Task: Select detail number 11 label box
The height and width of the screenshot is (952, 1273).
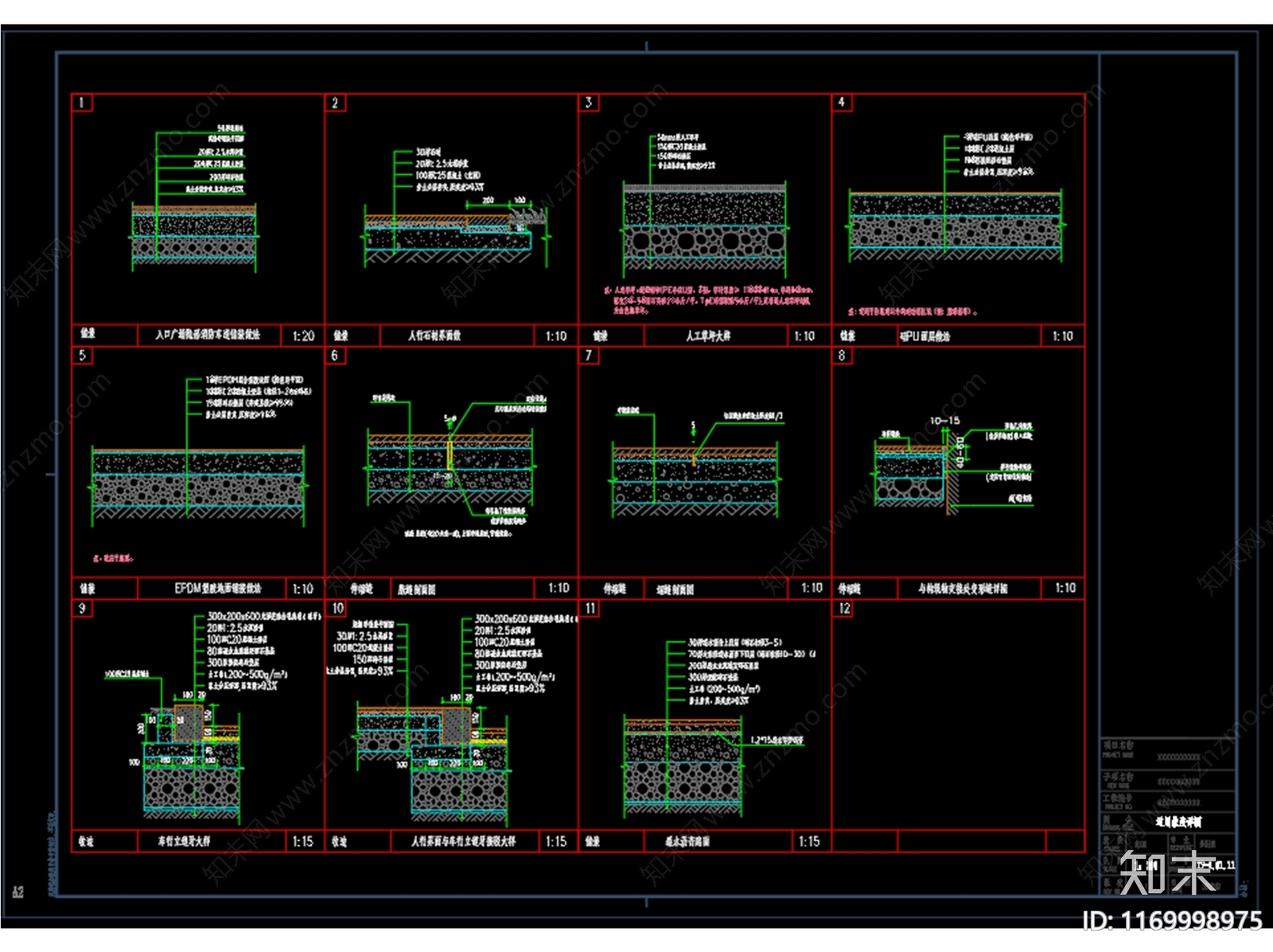Action: click(x=590, y=608)
